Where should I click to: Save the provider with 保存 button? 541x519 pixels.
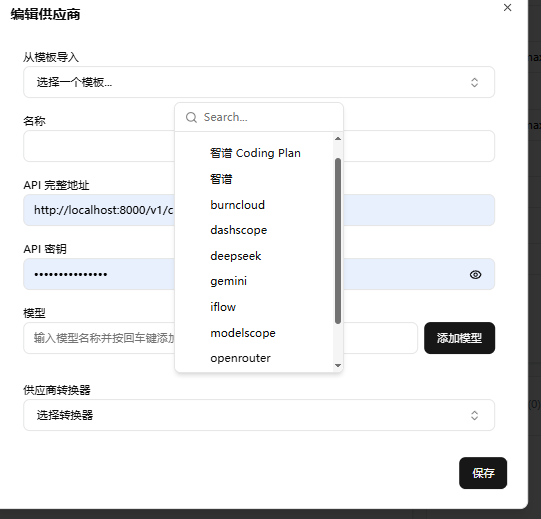483,473
